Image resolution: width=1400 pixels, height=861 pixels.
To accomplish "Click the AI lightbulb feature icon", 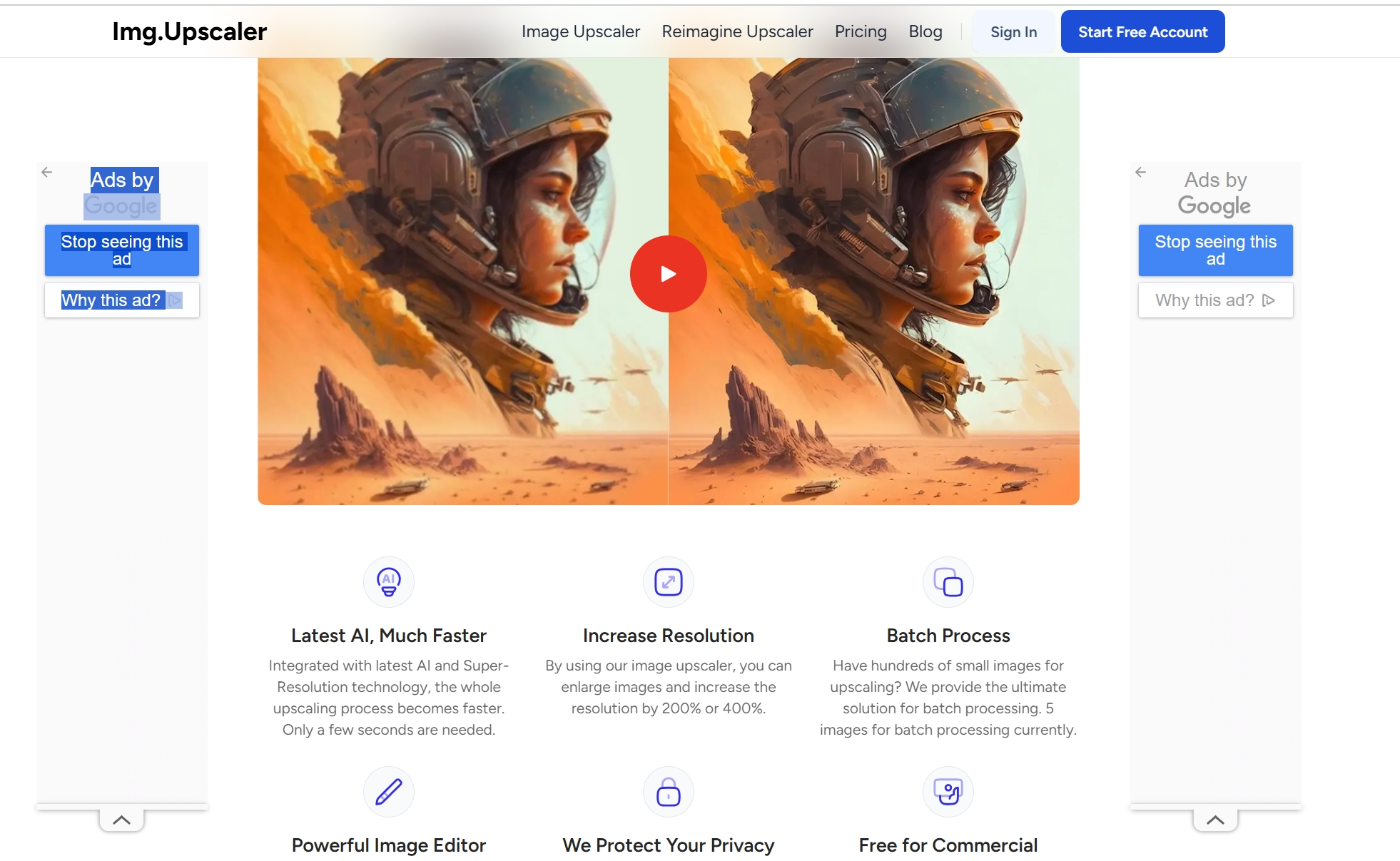I will (388, 582).
